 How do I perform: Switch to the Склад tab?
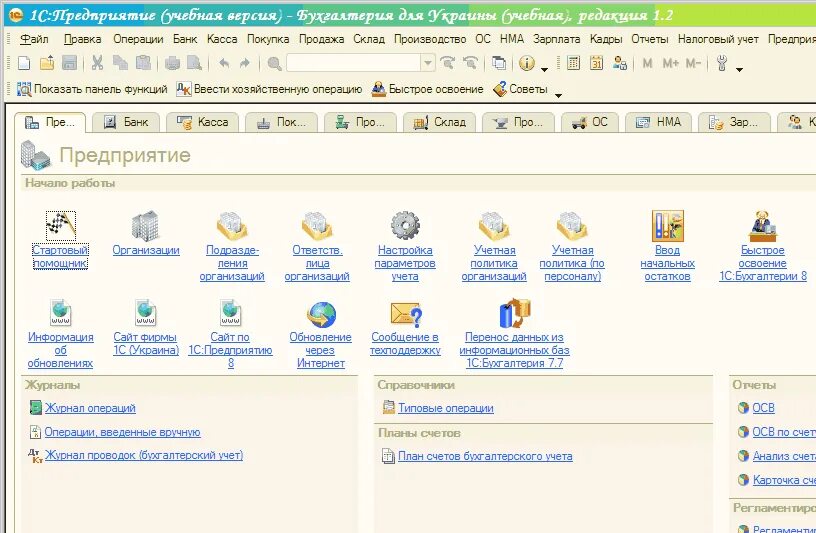[x=440, y=122]
